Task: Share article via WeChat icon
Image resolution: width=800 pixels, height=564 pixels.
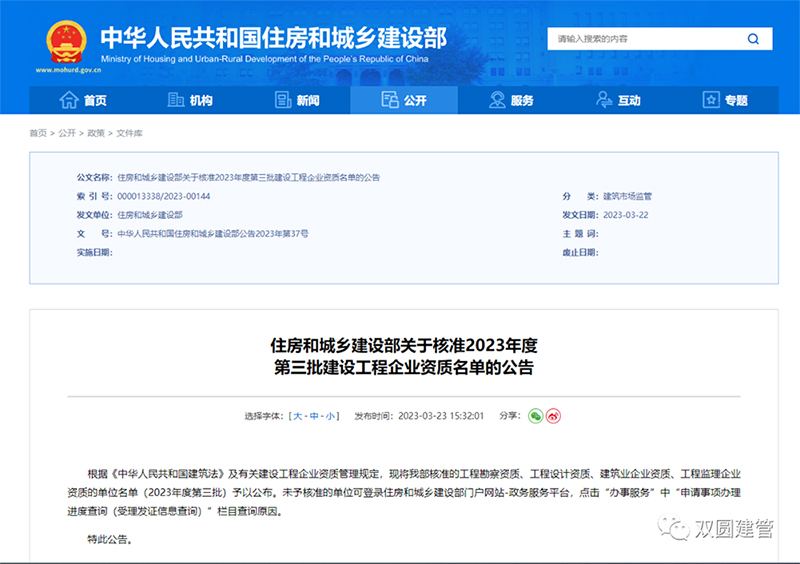Action: coord(535,415)
